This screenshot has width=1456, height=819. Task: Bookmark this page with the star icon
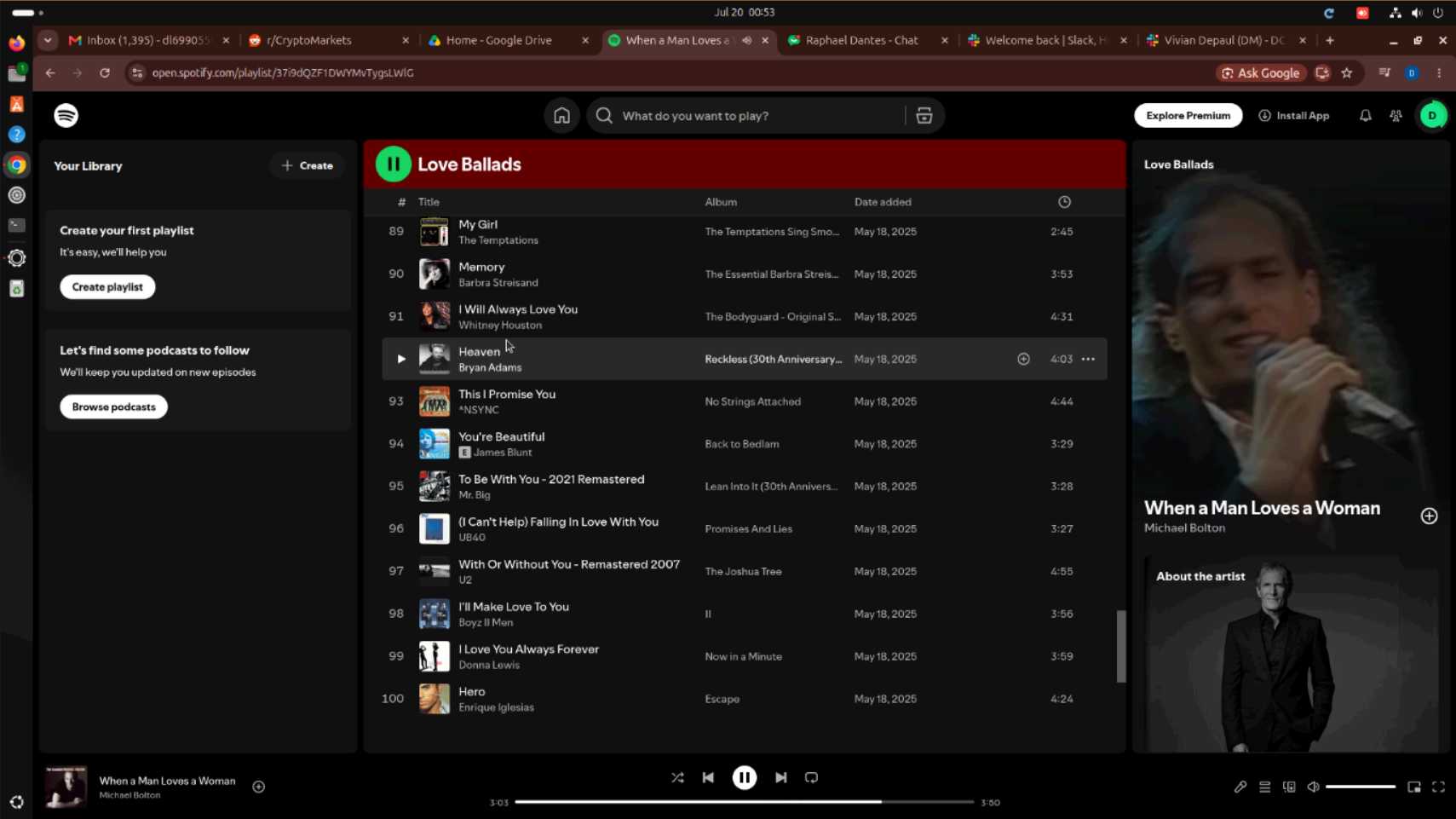tap(1347, 73)
